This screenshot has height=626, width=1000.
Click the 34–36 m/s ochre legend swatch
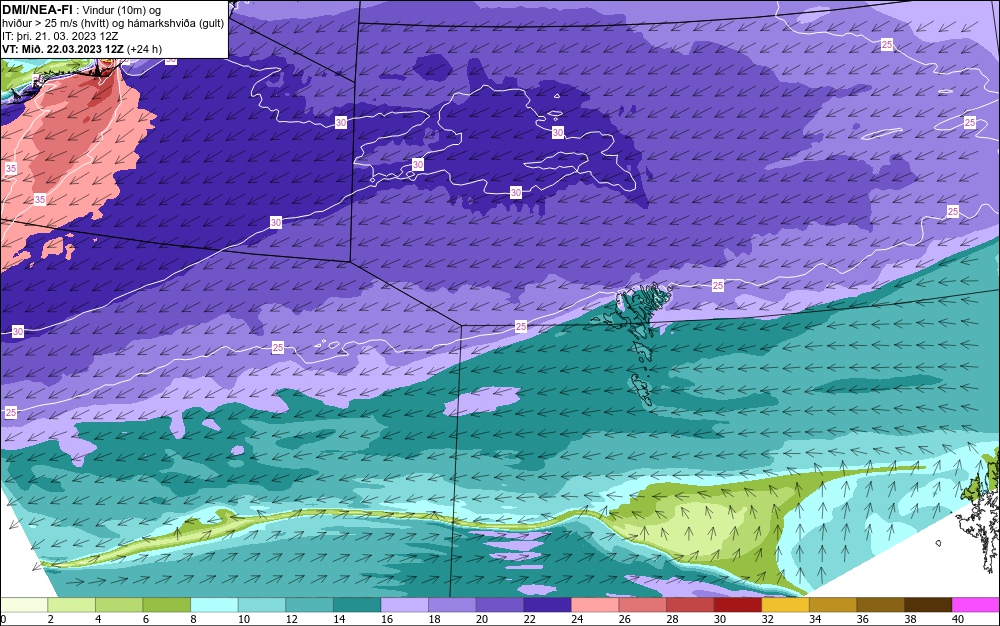pos(832,605)
